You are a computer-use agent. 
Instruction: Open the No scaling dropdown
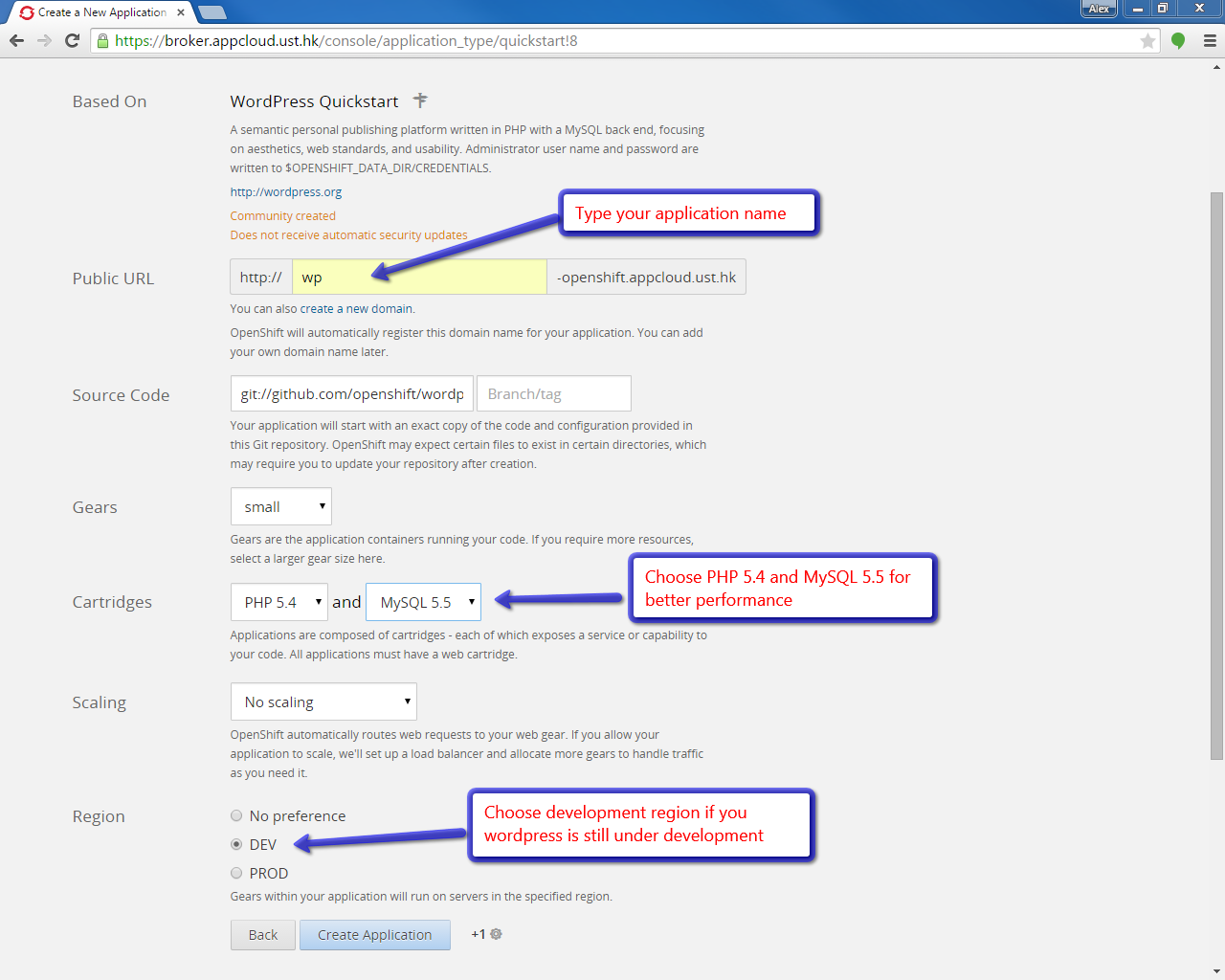323,702
